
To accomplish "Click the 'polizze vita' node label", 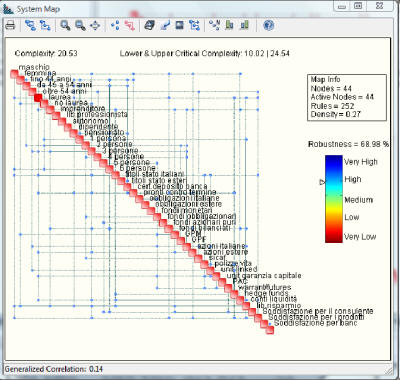I will click(233, 264).
